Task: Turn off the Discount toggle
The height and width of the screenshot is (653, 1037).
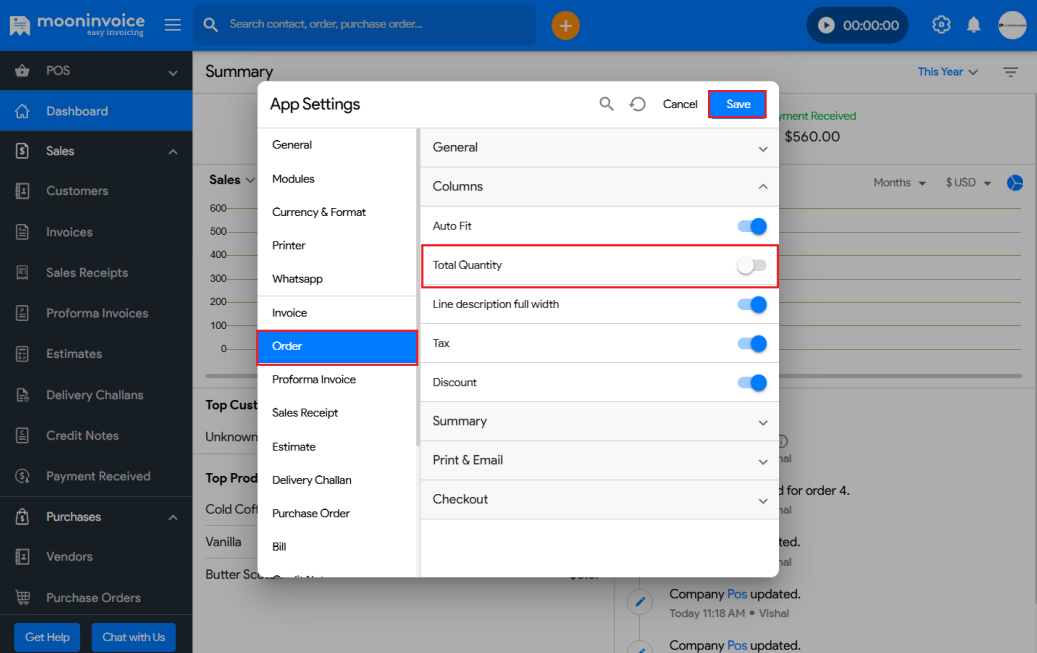Action: pyautogui.click(x=752, y=382)
